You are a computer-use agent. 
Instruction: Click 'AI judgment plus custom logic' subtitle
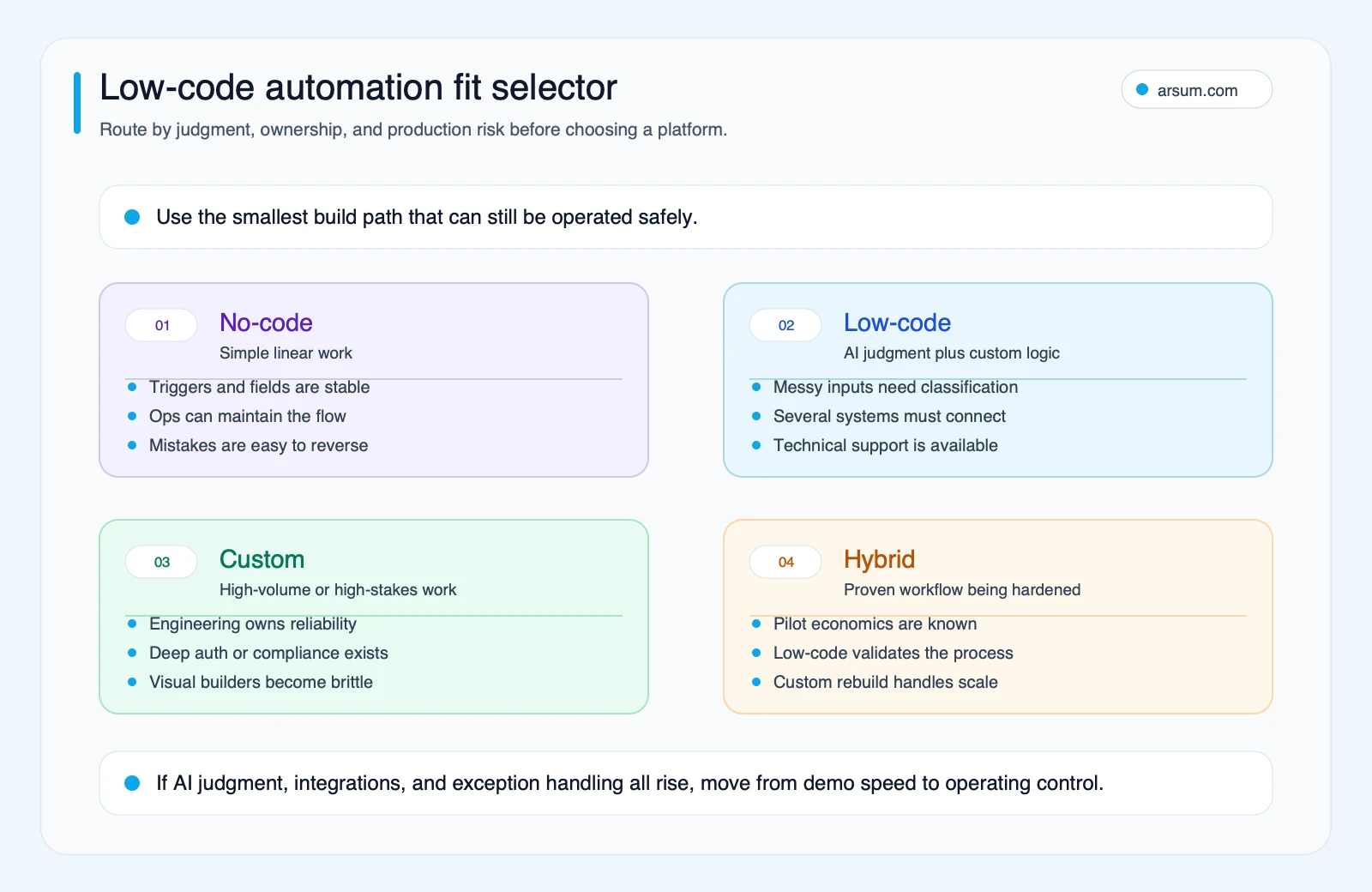pyautogui.click(x=952, y=353)
